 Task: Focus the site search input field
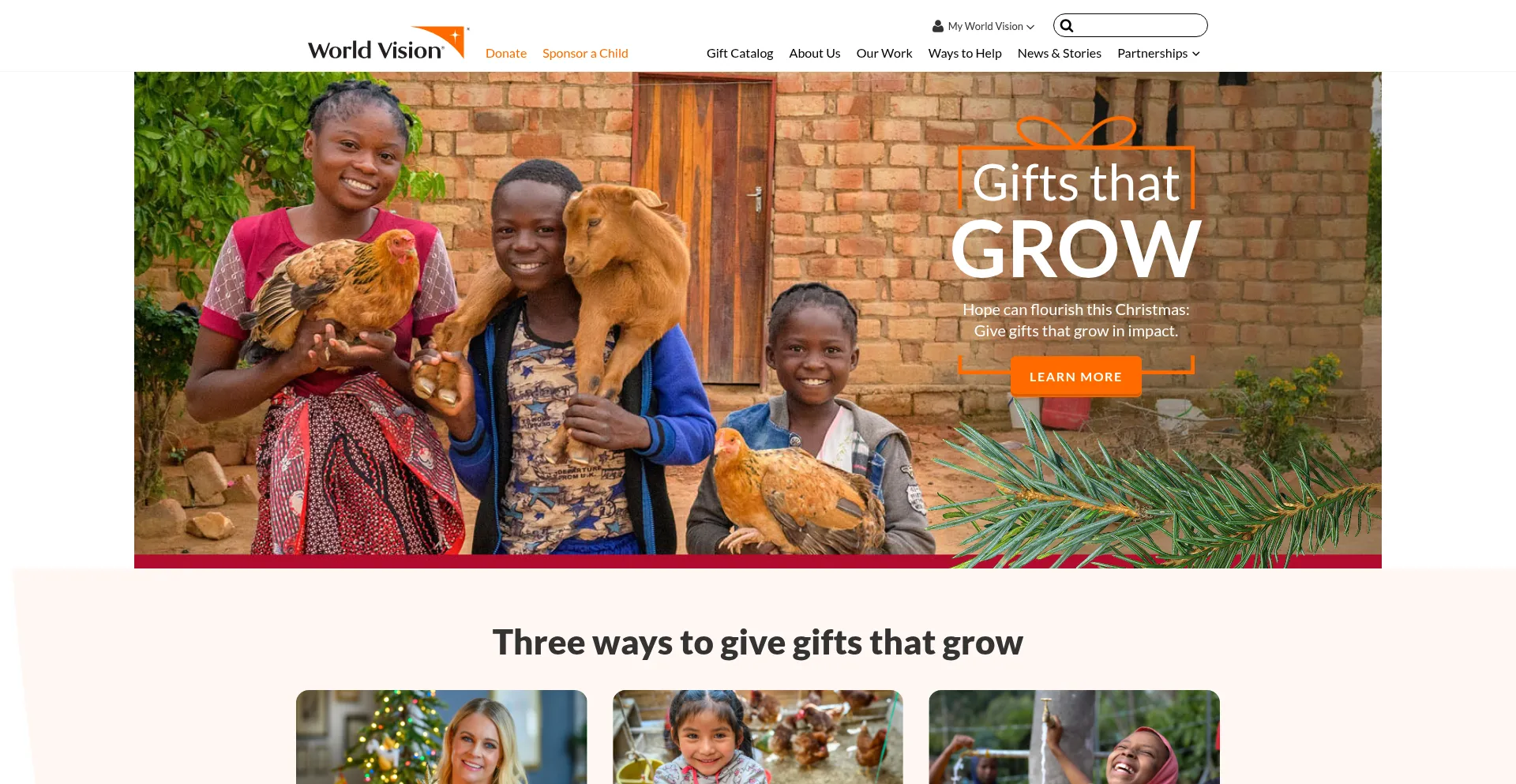pyautogui.click(x=1131, y=25)
